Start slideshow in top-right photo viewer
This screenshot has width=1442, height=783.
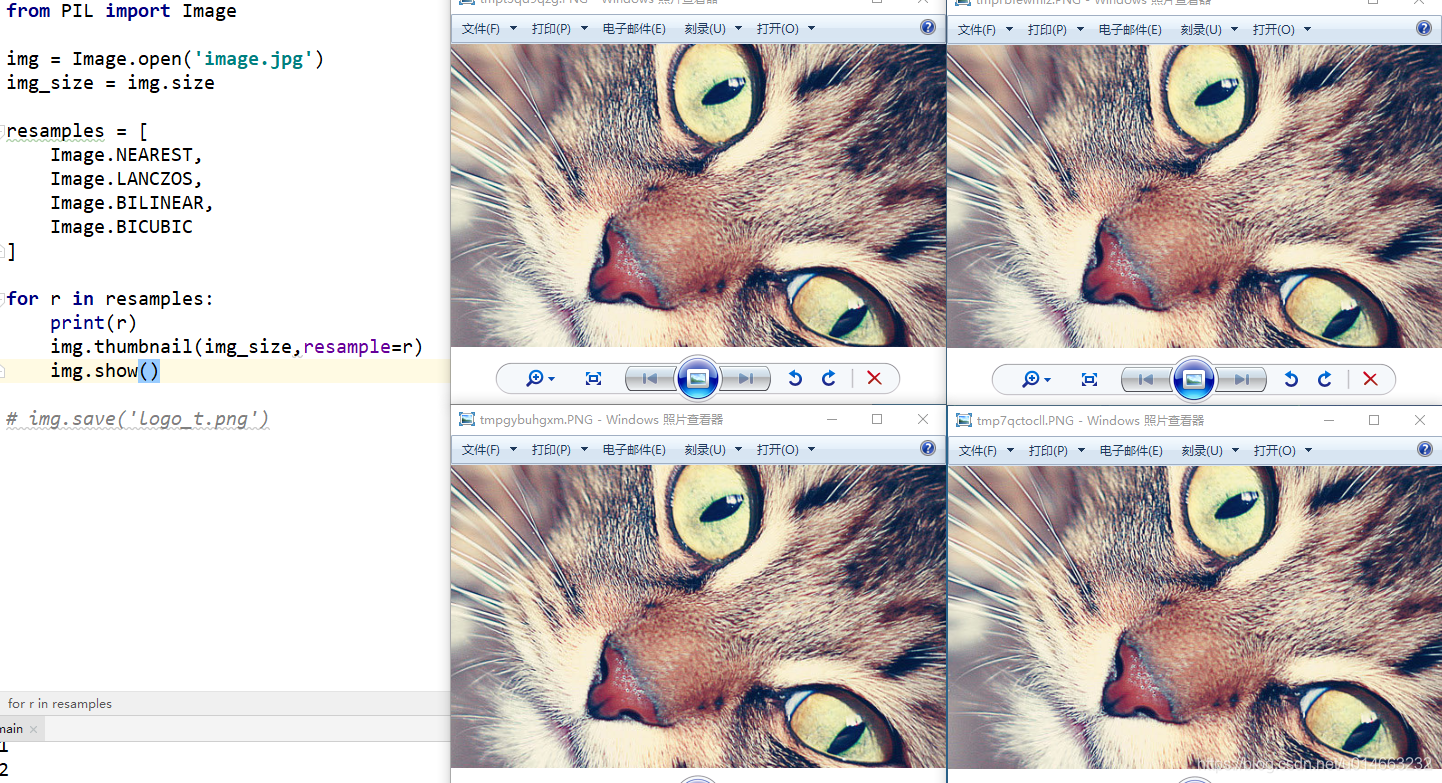click(1194, 379)
